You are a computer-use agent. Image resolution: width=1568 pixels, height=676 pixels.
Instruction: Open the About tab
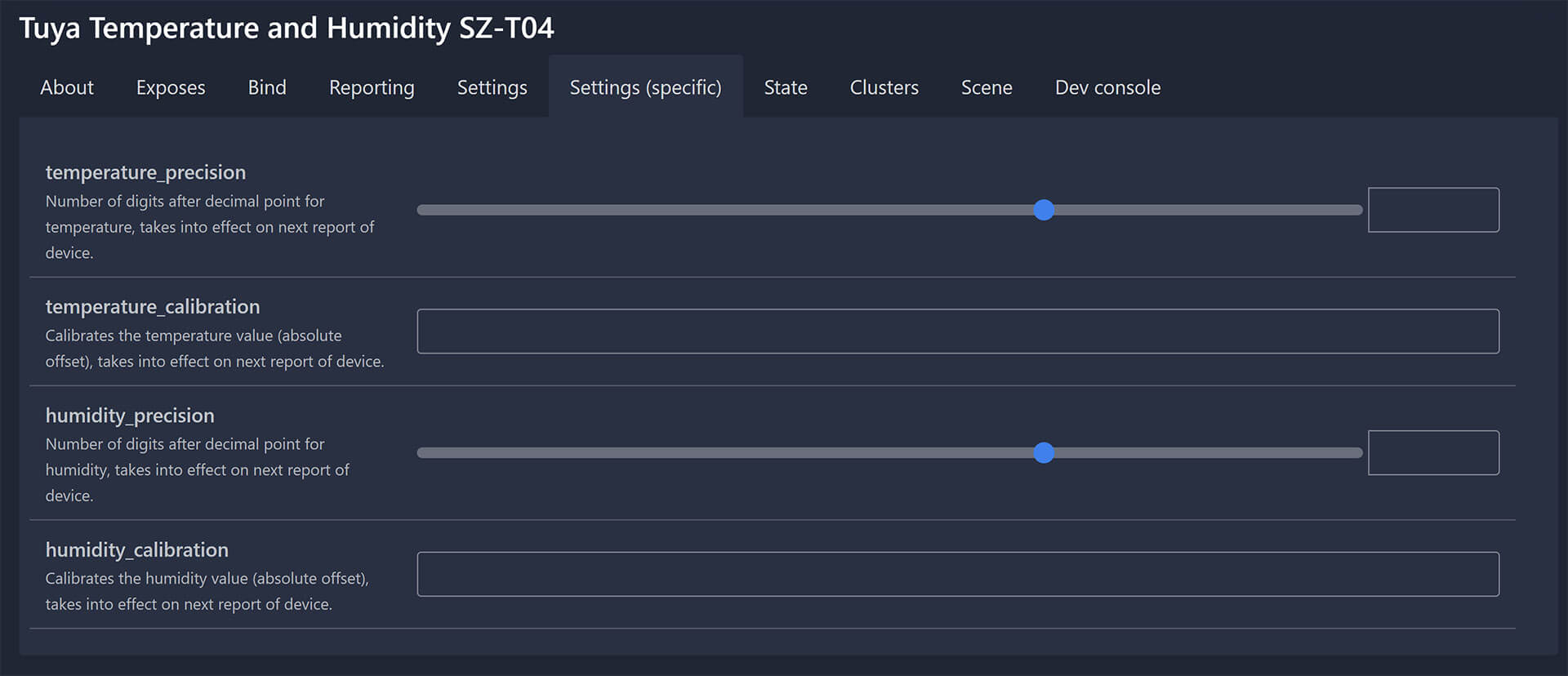tap(67, 87)
